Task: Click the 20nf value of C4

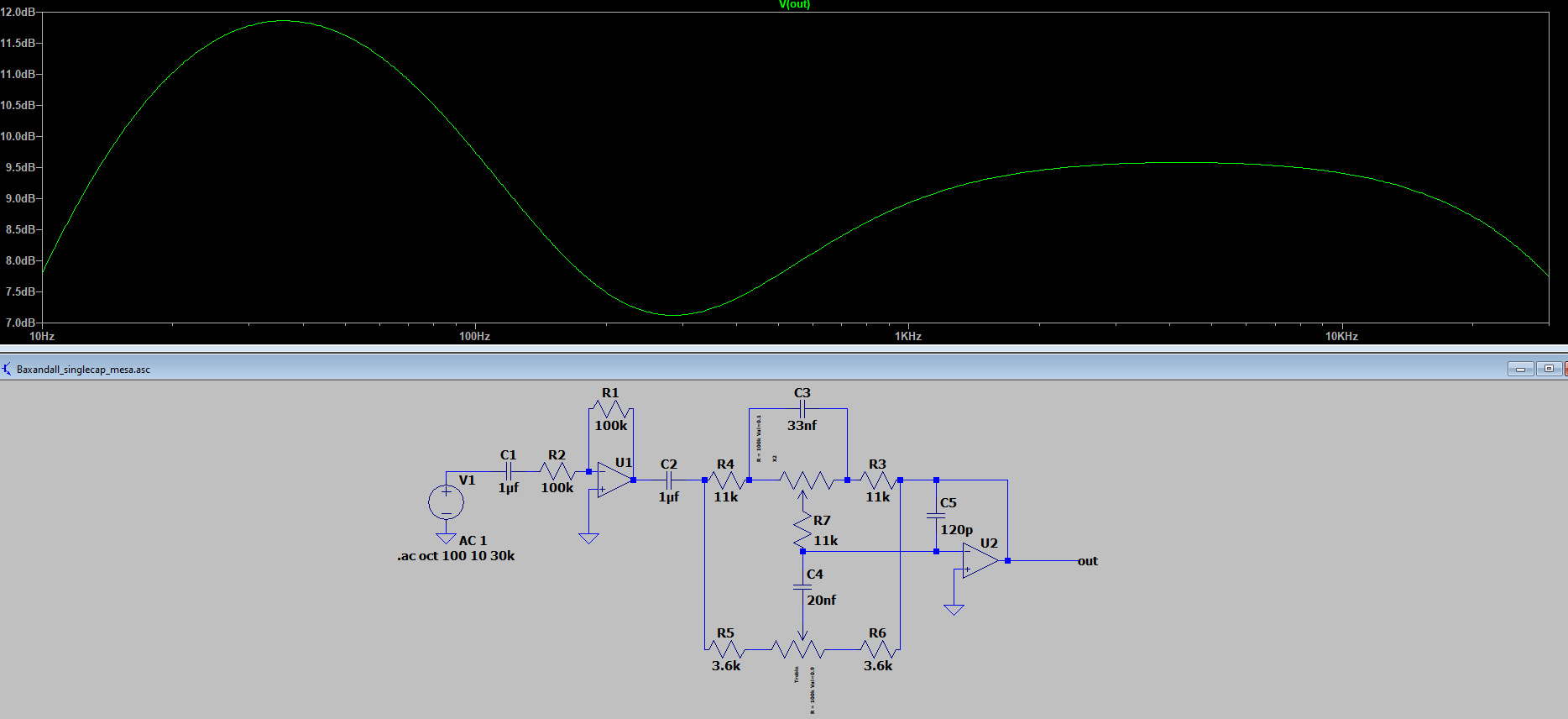Action: (x=822, y=601)
